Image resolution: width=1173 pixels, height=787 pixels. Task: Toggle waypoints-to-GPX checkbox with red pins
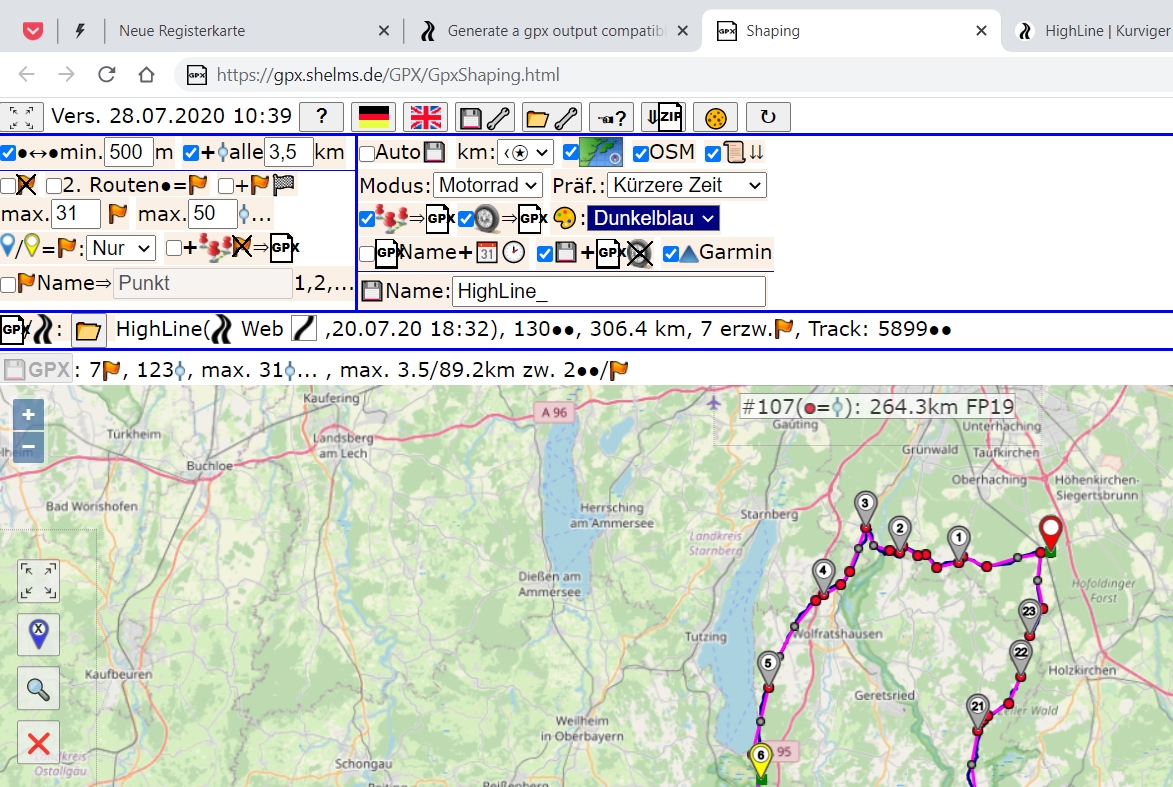coord(367,219)
